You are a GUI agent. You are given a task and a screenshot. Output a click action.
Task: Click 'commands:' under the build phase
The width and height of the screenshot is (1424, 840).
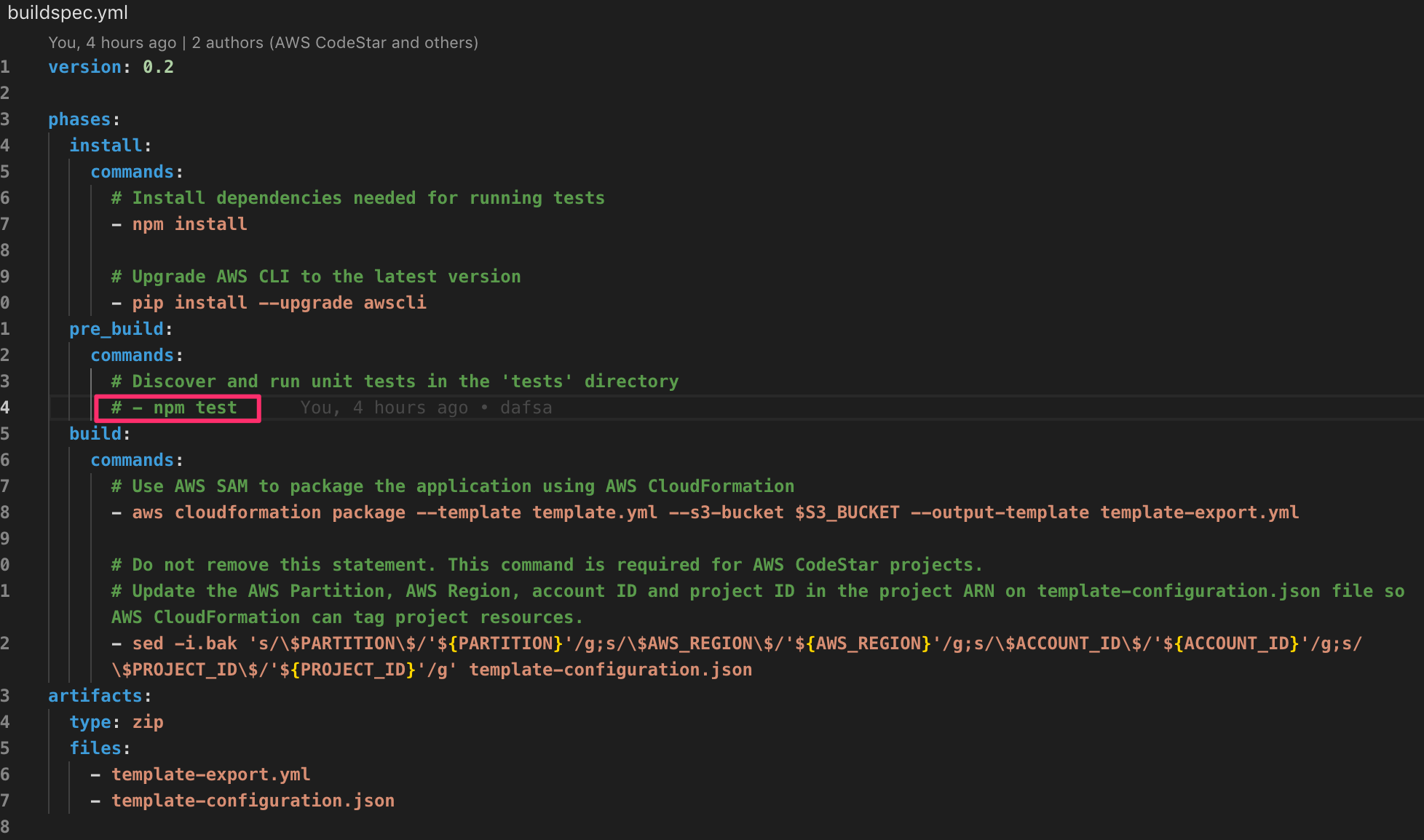137,460
